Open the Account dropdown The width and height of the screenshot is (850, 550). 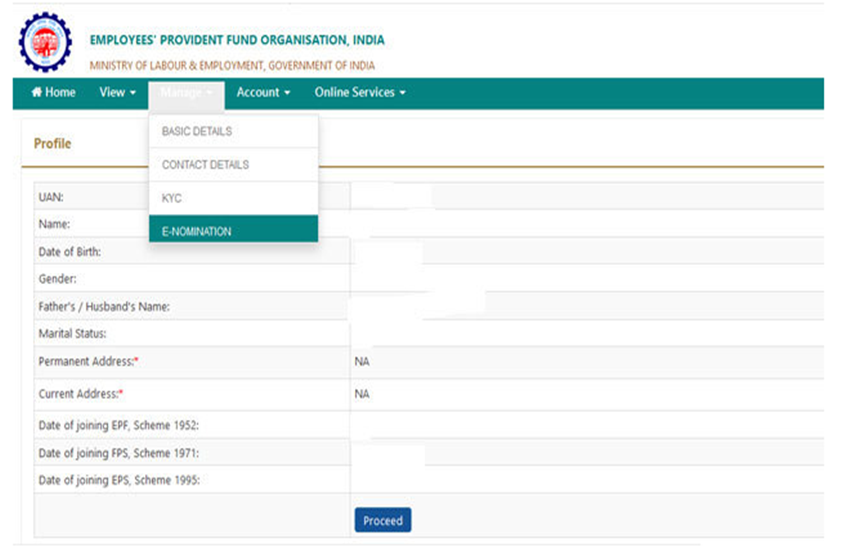click(x=263, y=93)
